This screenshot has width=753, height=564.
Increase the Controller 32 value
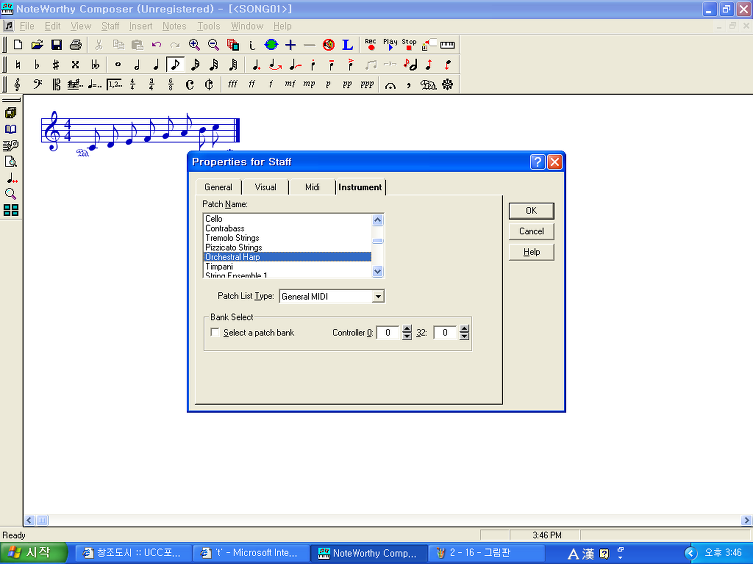464,329
